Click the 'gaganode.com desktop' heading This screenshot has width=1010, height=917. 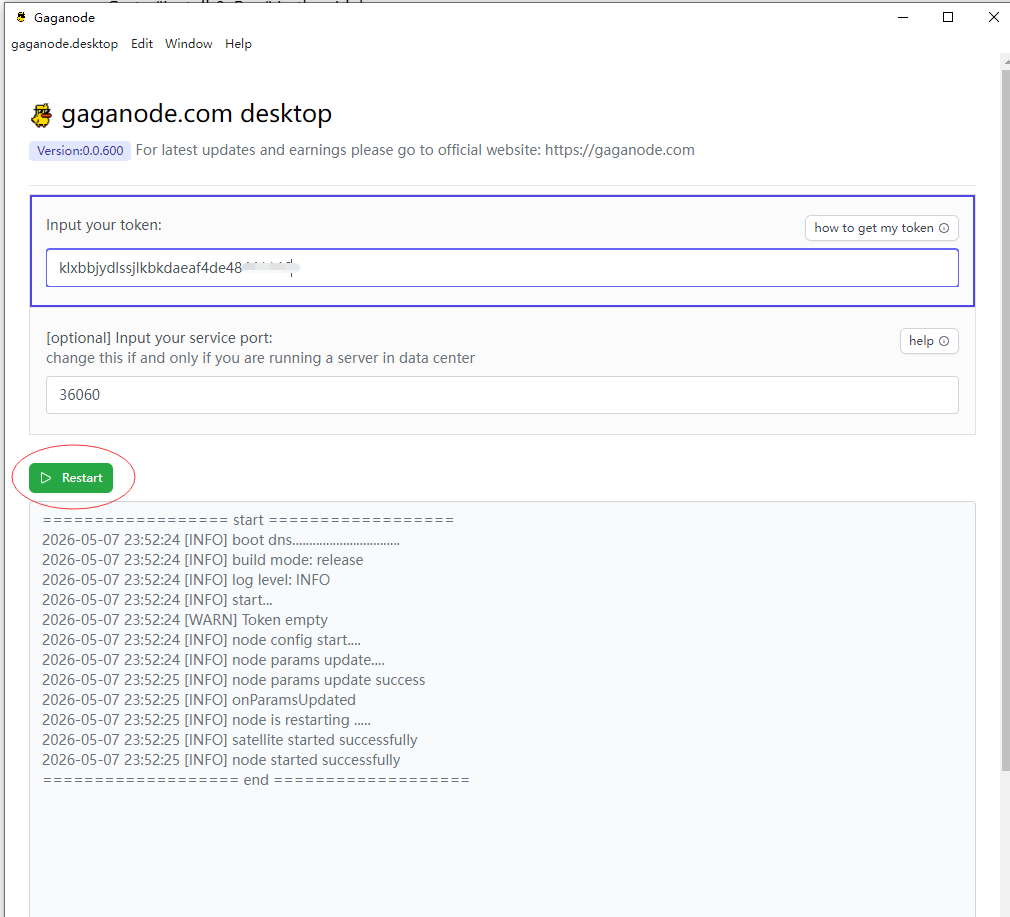196,113
